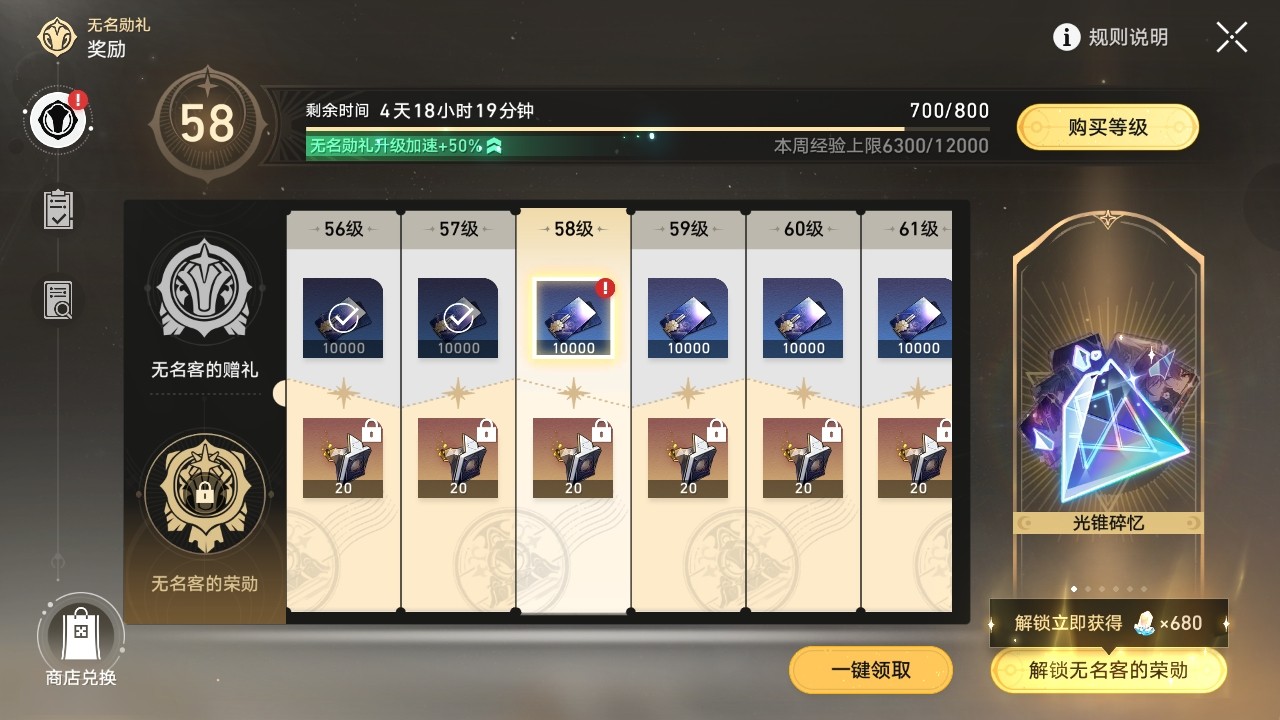Click the 解锁无名客的荣勋 unlock button
Image resolution: width=1280 pixels, height=720 pixels.
pos(1108,670)
